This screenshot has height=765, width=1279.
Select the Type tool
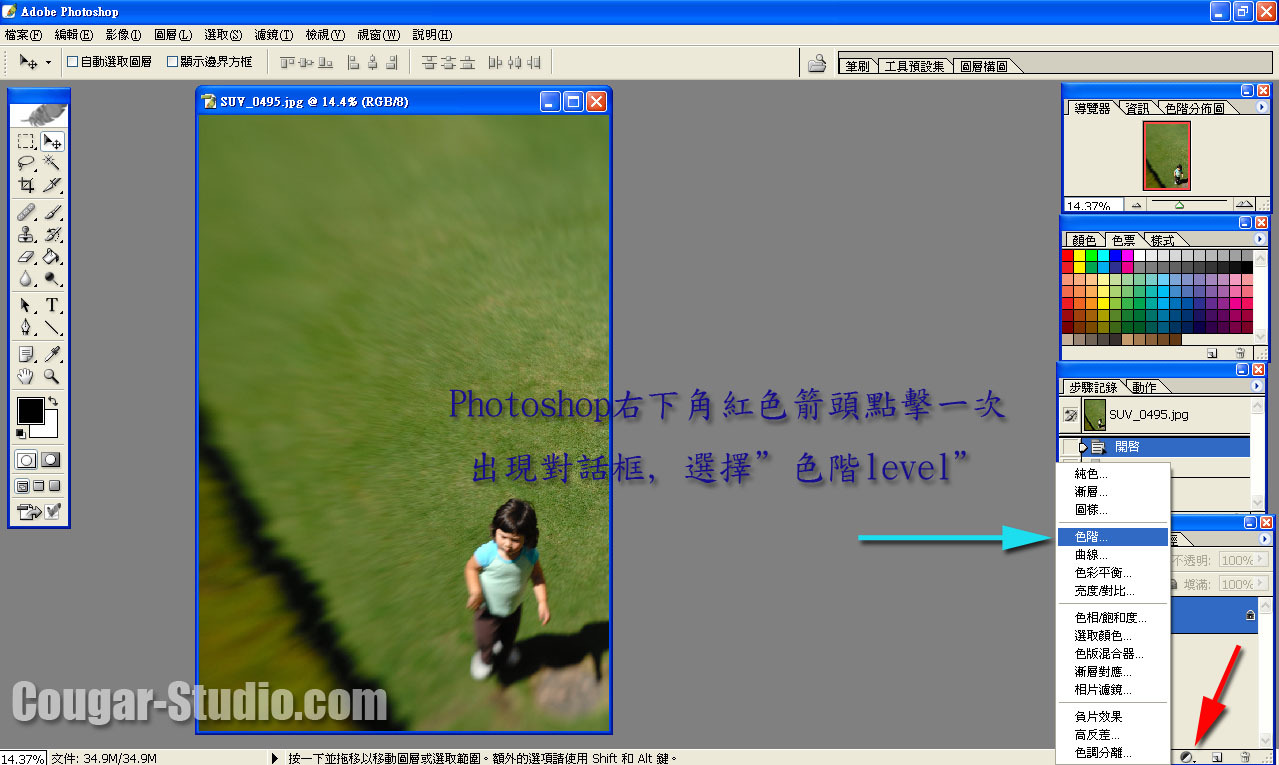[52, 305]
